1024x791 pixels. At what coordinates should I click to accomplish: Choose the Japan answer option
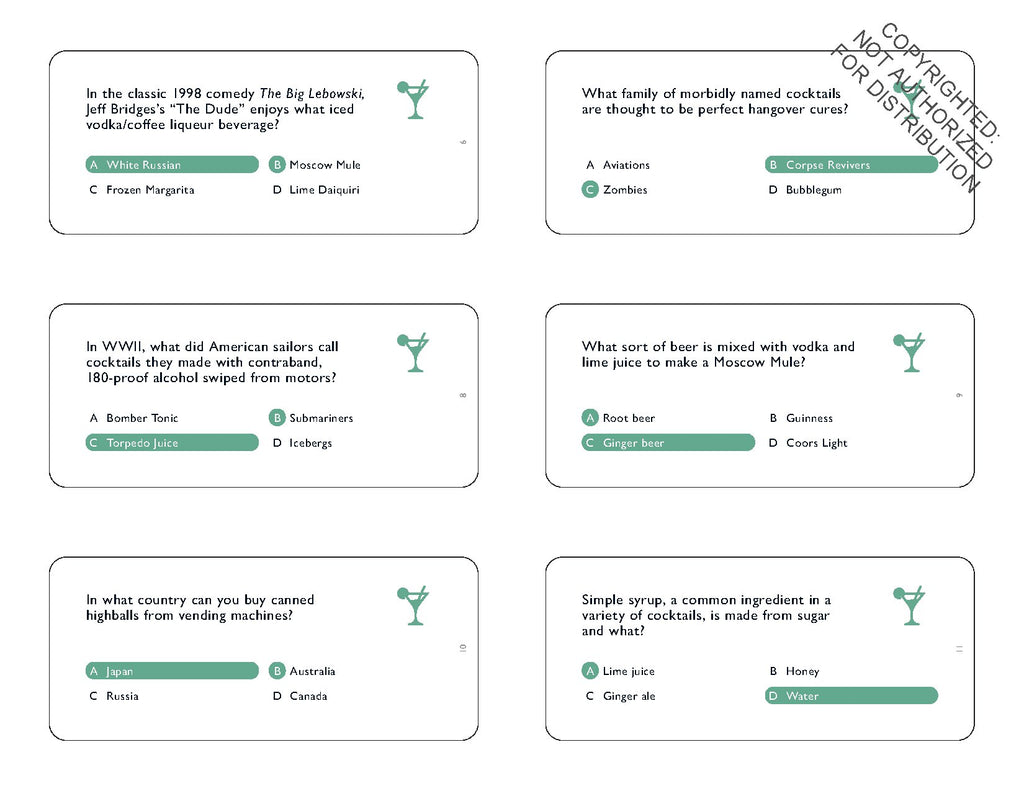(172, 671)
